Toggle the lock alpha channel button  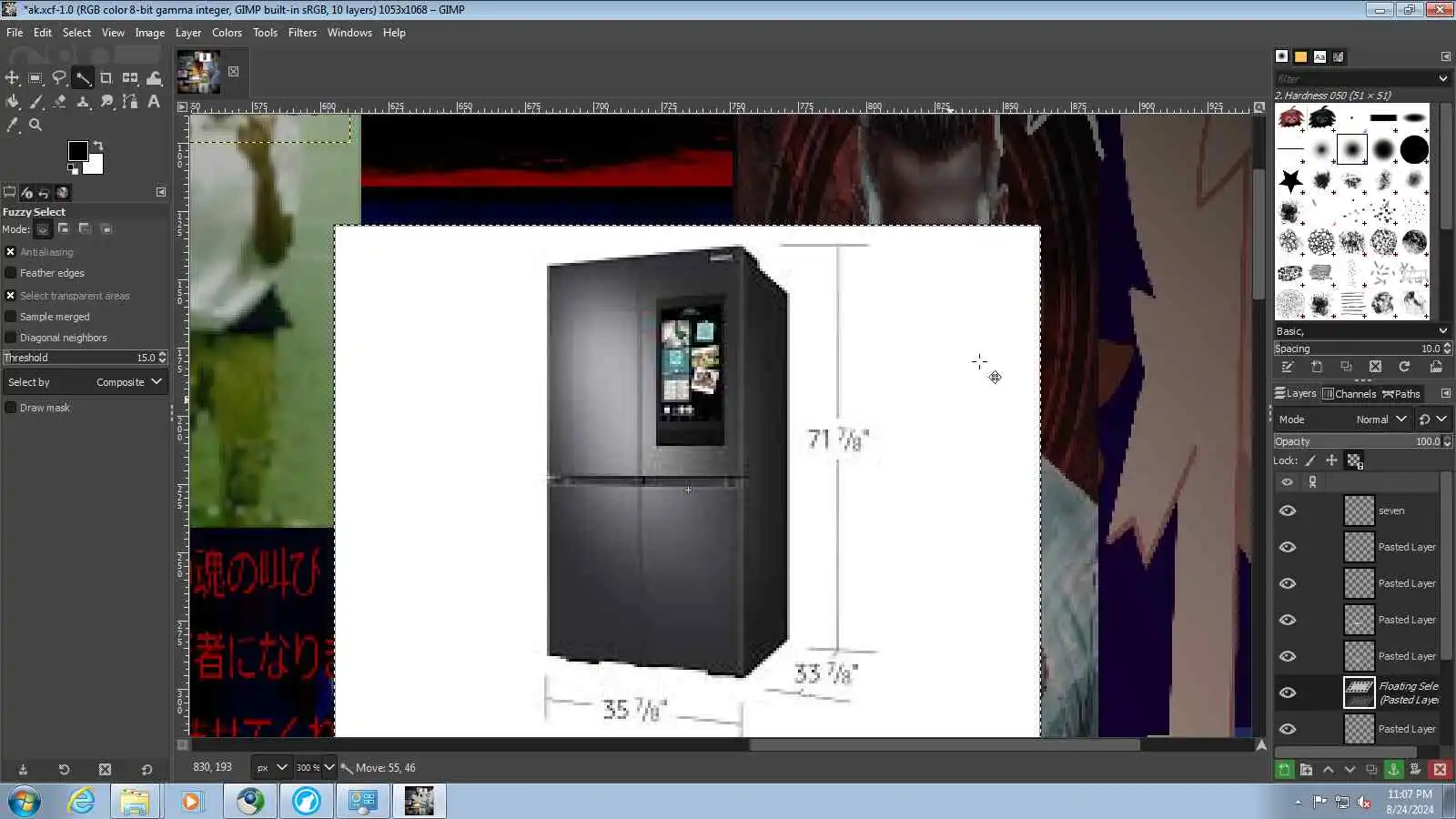point(1355,460)
